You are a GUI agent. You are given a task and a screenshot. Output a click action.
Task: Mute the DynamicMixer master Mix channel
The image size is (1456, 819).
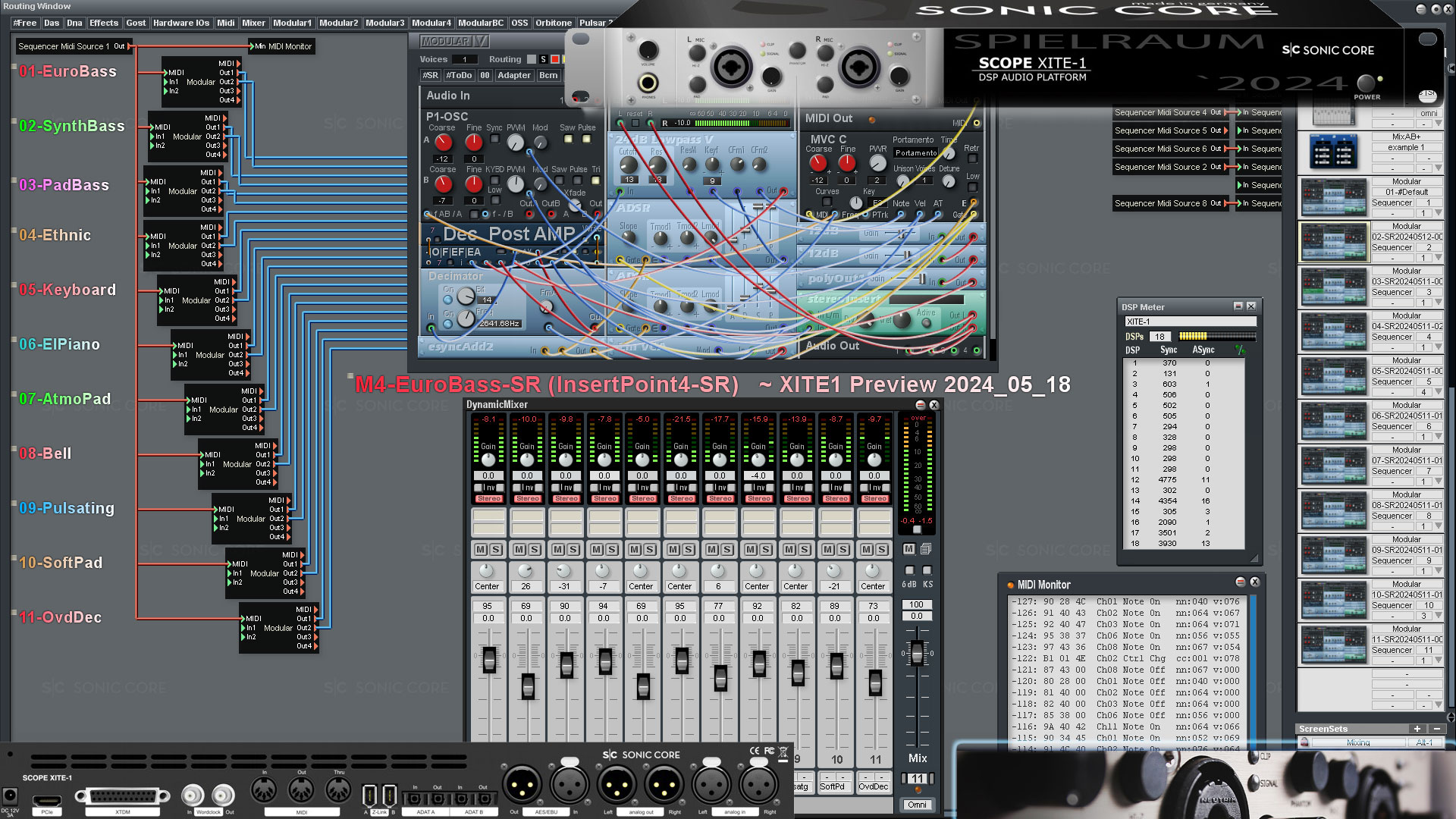[x=909, y=548]
